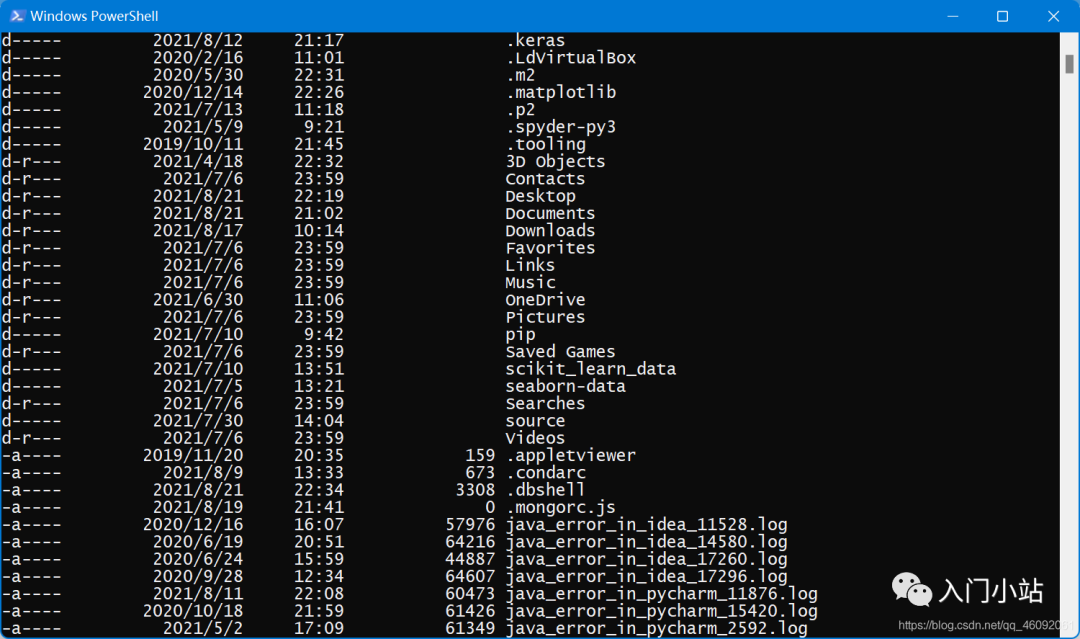The height and width of the screenshot is (639, 1080).
Task: Click the '3D Objects' directory name
Action: (x=555, y=162)
